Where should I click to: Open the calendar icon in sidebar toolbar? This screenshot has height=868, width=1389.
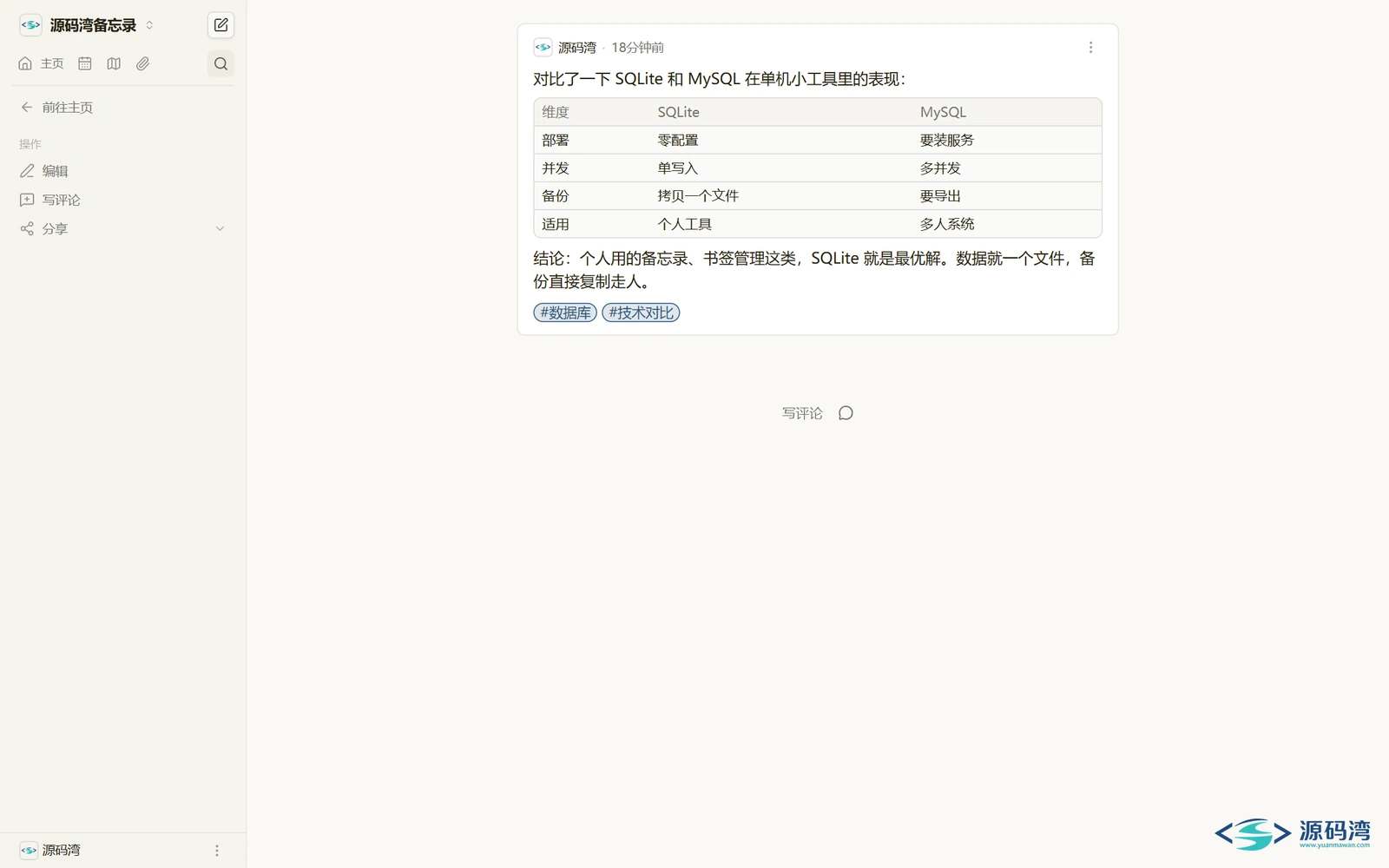click(85, 63)
